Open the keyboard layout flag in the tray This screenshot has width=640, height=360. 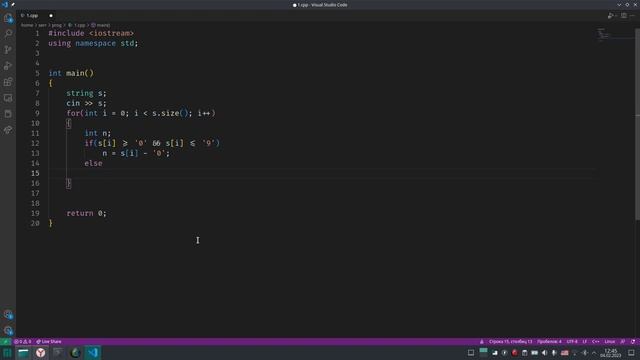(x=564, y=353)
